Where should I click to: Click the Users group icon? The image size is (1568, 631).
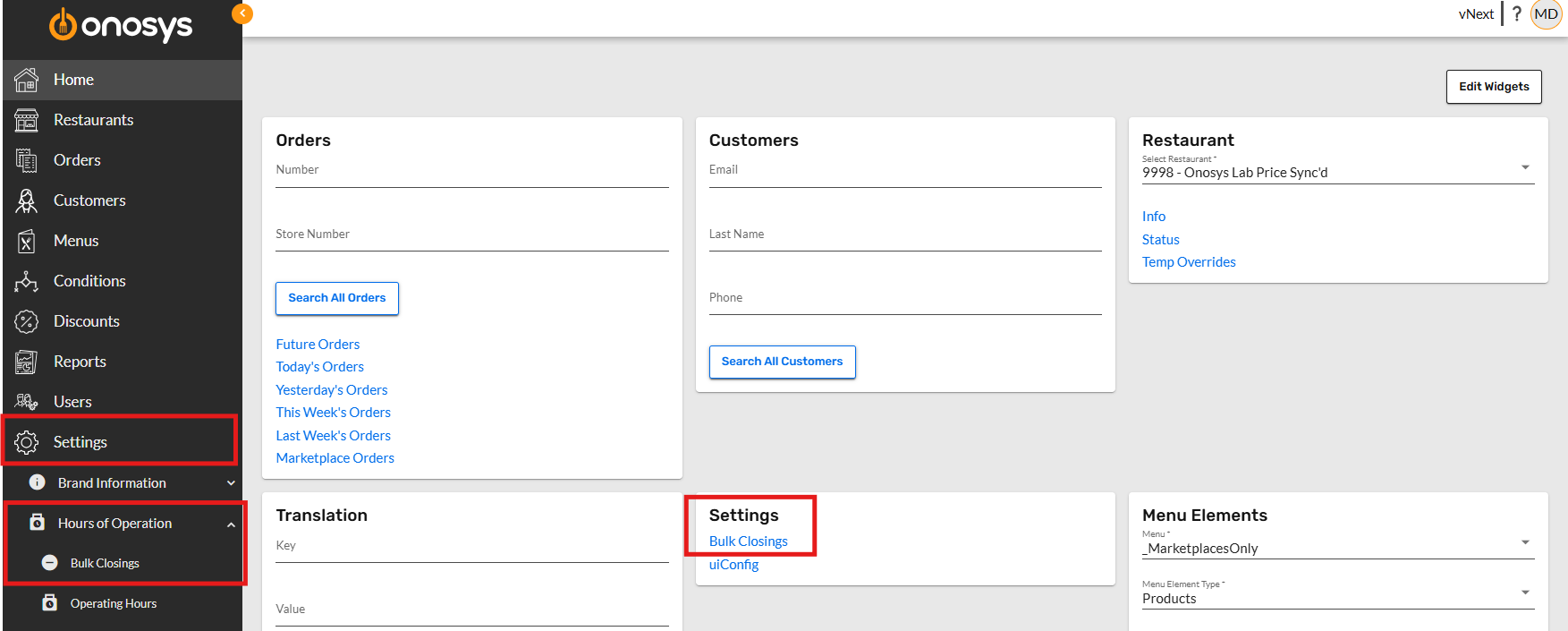(x=26, y=402)
